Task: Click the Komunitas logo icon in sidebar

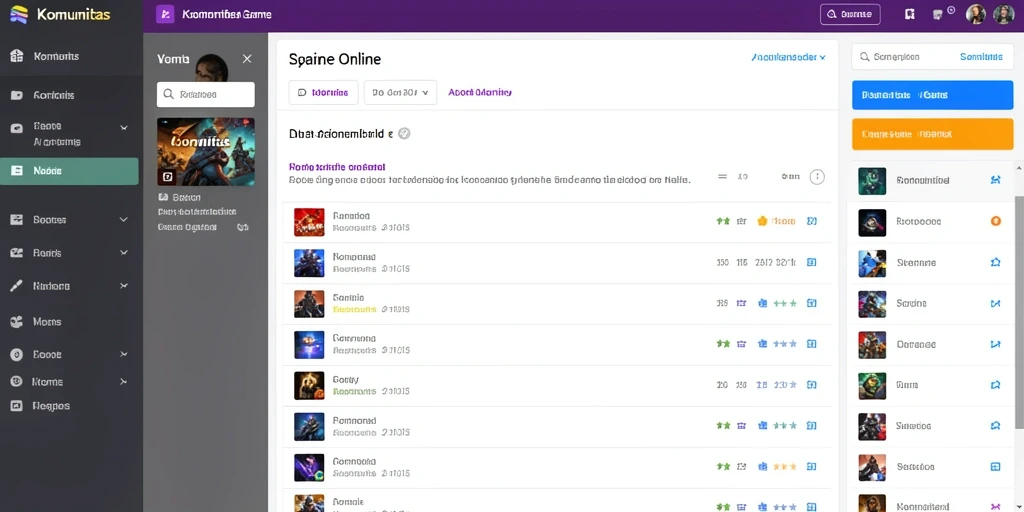Action: click(x=19, y=14)
